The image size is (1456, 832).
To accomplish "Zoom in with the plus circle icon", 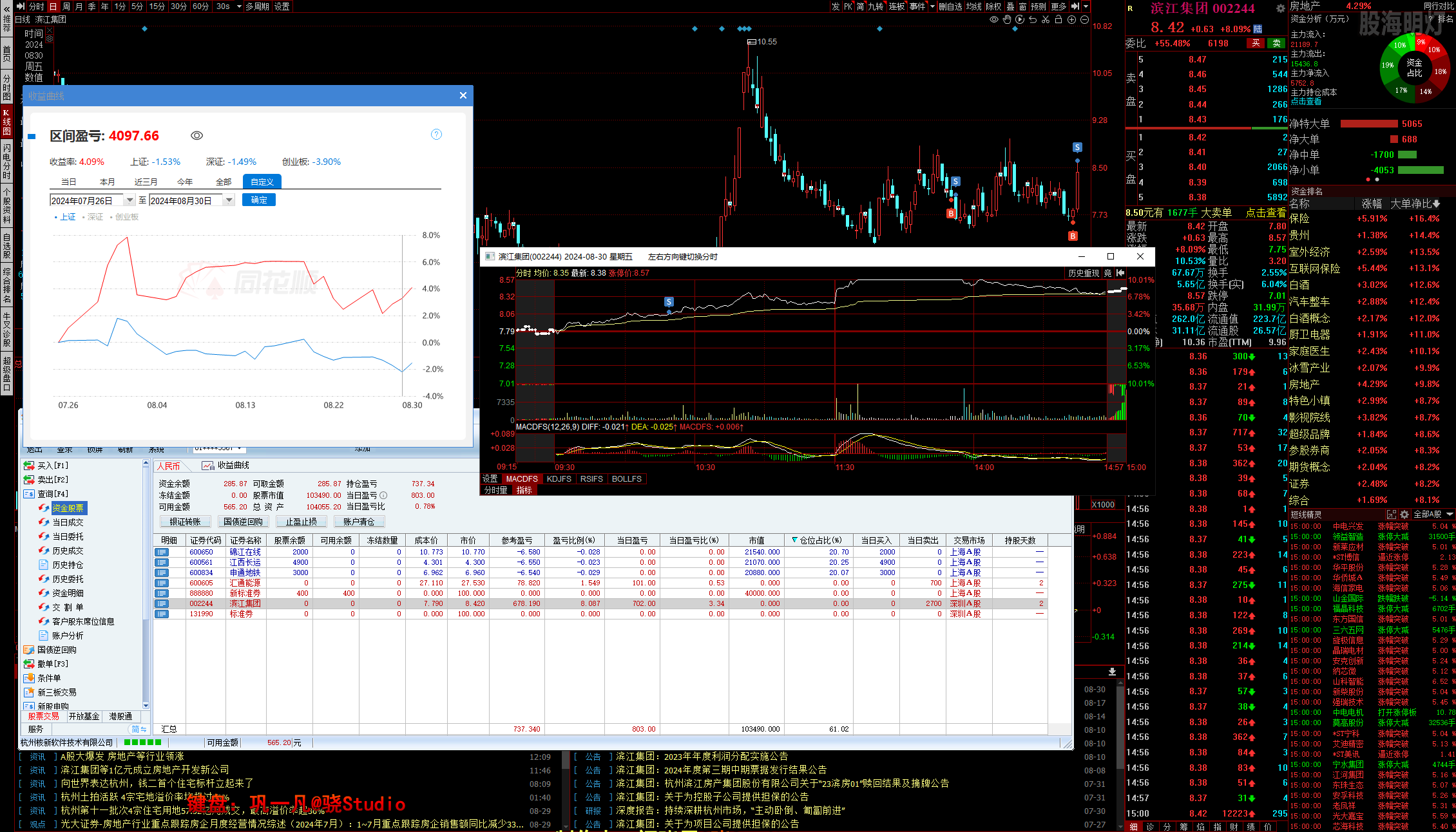I will (x=1071, y=19).
